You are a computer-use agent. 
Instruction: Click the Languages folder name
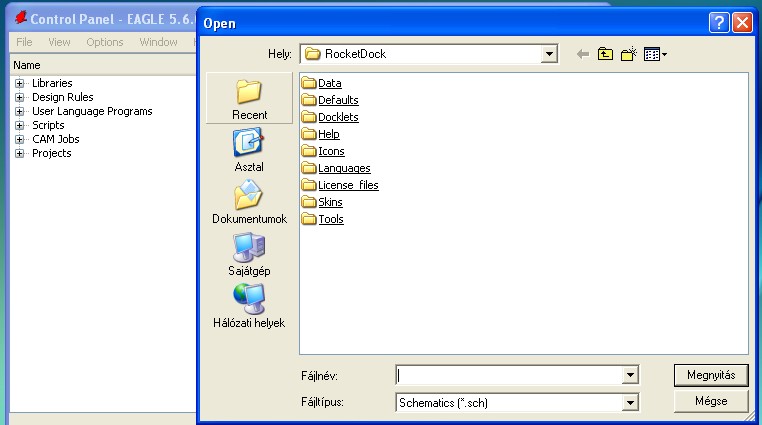(x=344, y=168)
